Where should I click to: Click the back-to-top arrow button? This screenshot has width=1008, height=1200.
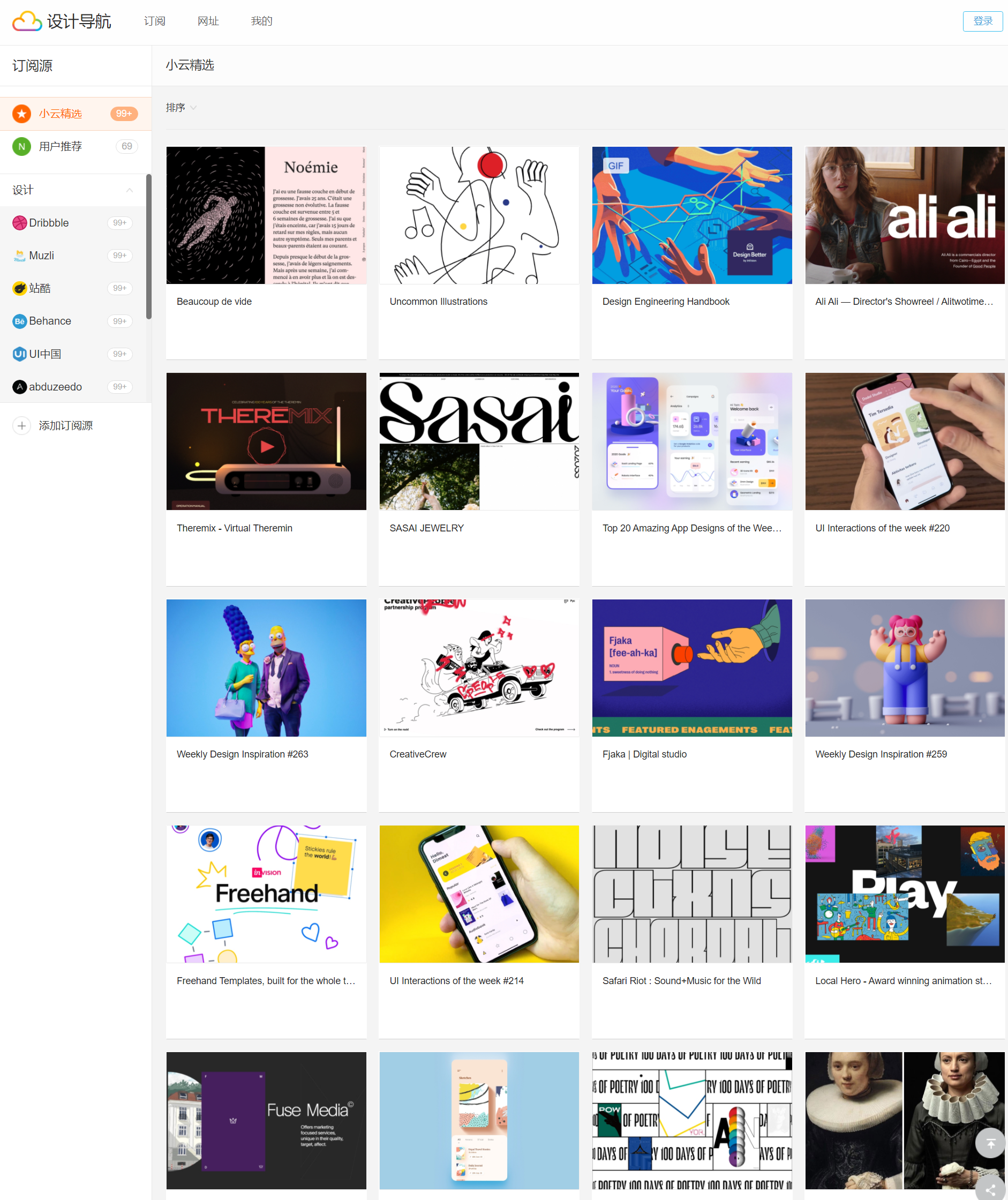990,1143
